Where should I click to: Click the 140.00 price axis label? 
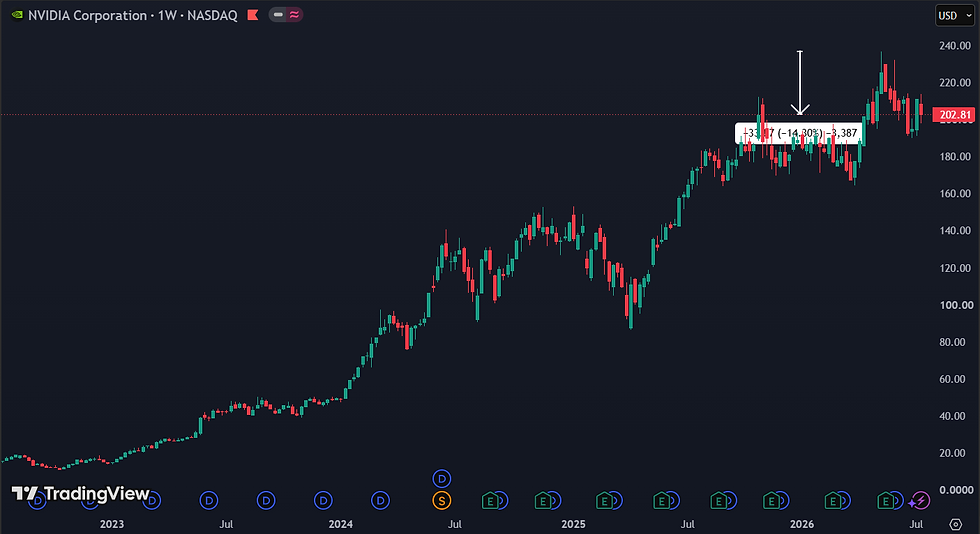click(955, 230)
